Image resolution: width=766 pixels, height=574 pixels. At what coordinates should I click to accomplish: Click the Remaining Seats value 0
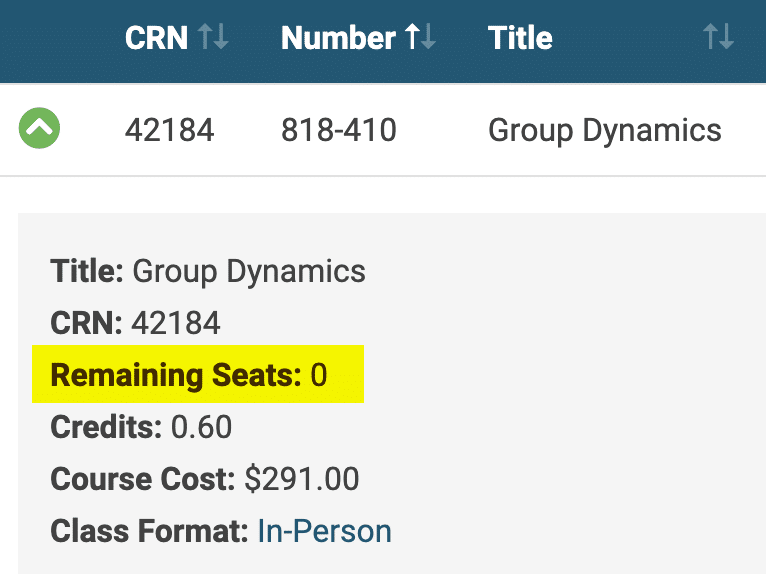click(x=319, y=375)
